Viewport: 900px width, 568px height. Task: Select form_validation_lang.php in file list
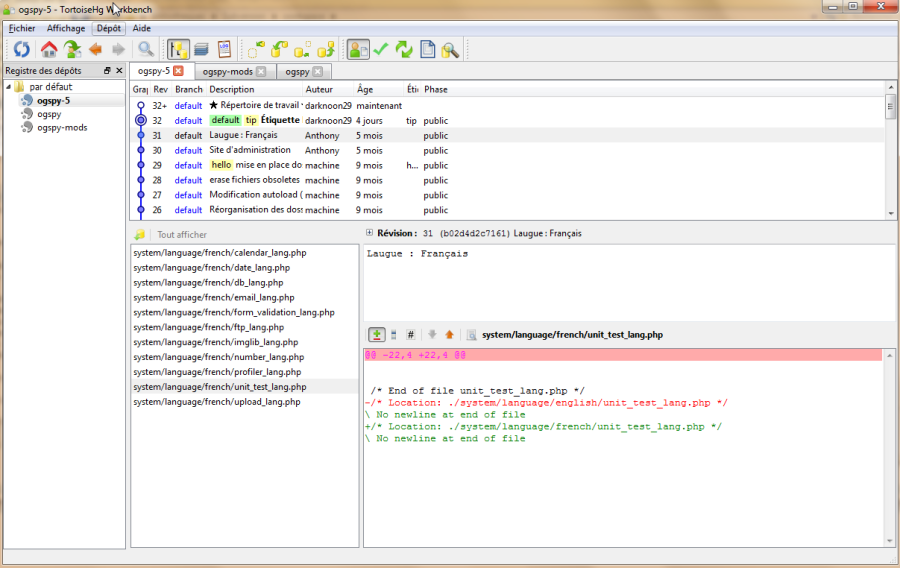point(245,312)
